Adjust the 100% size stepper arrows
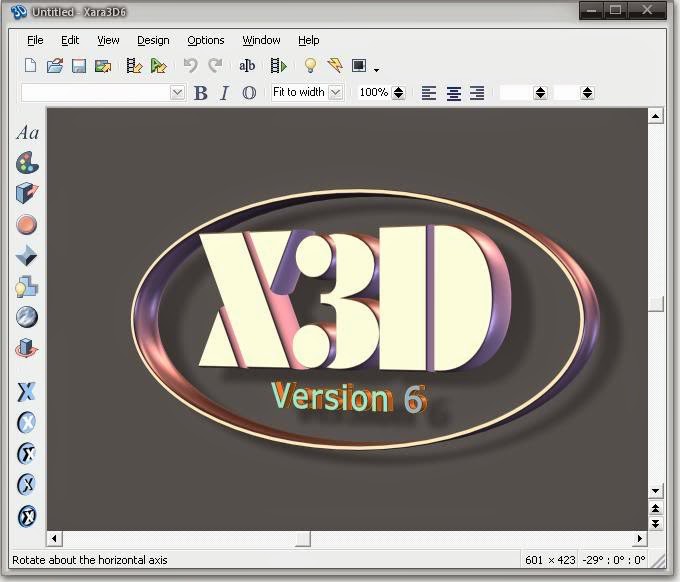The width and height of the screenshot is (680, 582). [x=398, y=92]
